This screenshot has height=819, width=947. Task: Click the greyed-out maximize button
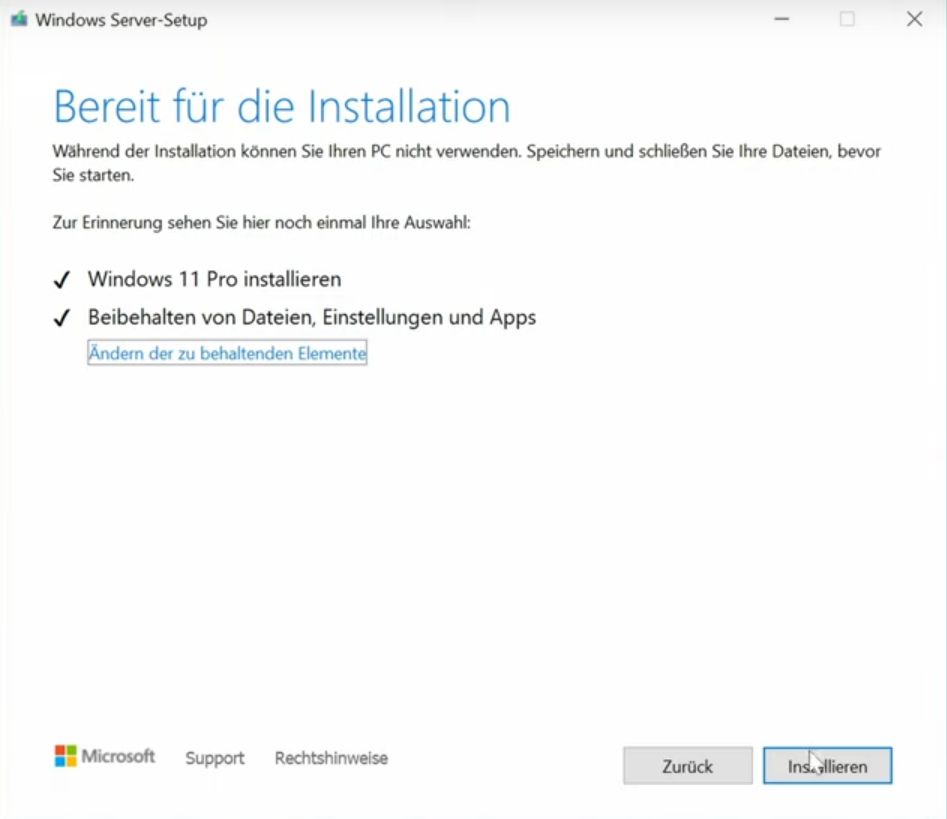tap(847, 20)
